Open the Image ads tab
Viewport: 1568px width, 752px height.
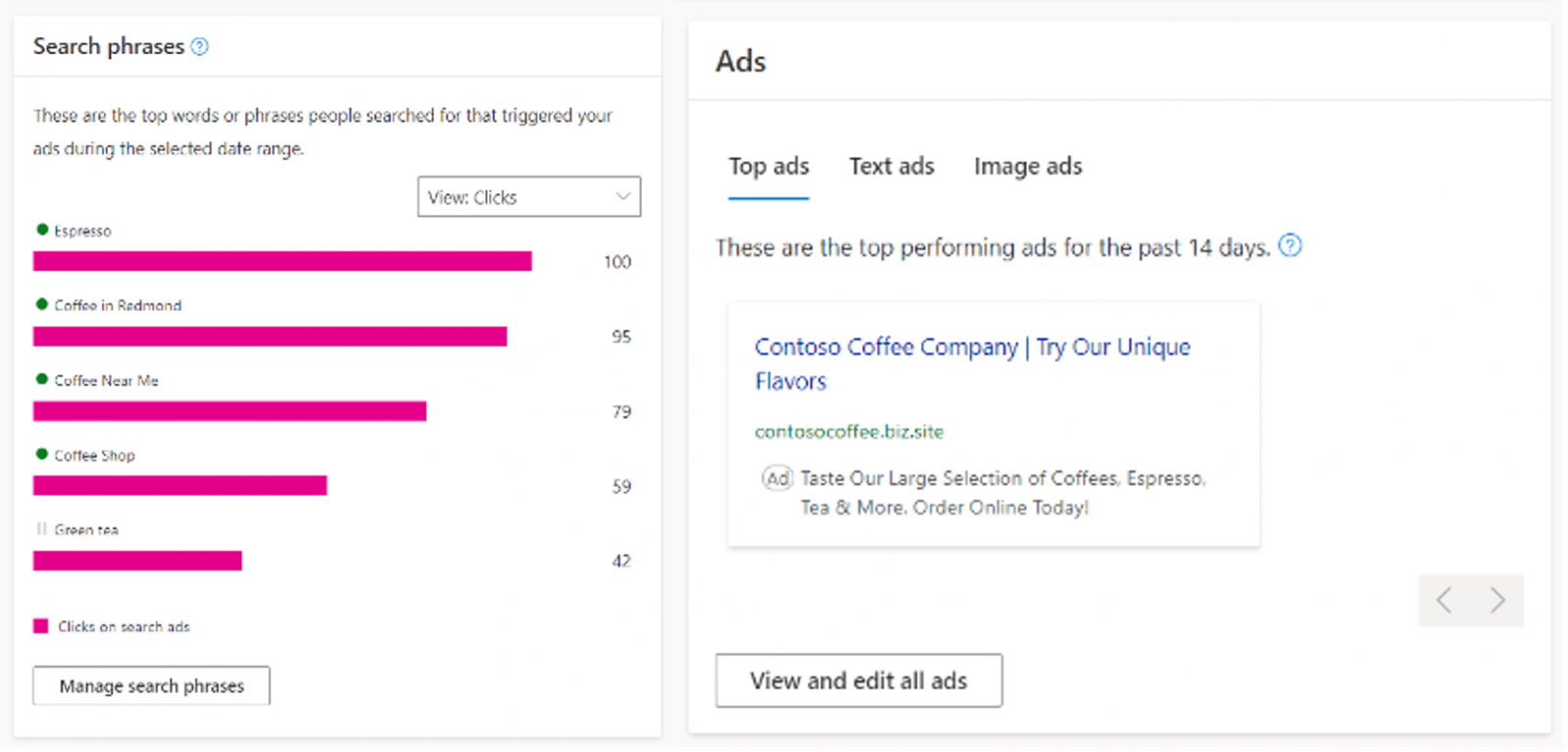(x=1028, y=167)
